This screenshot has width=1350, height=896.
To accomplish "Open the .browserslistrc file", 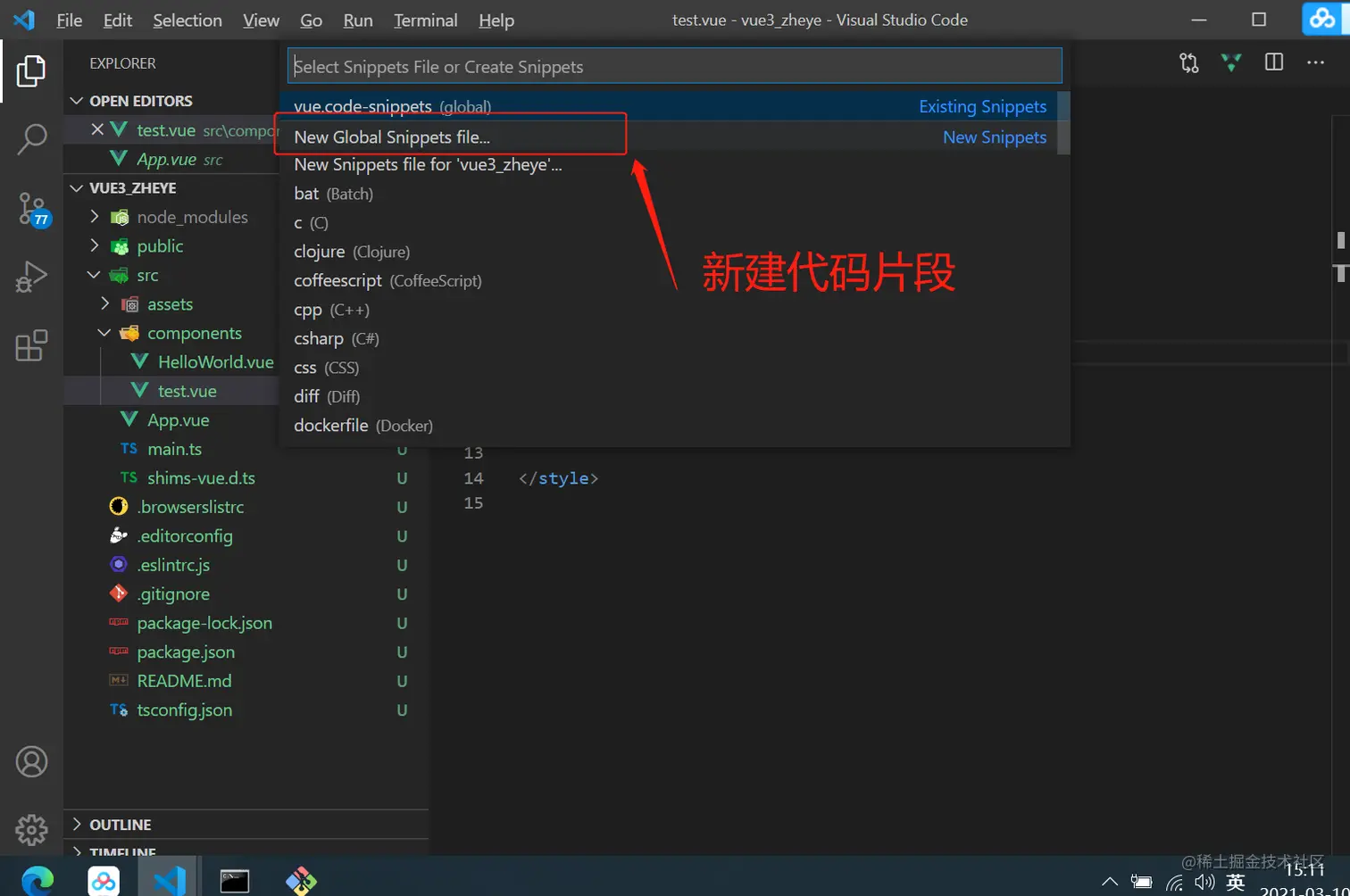I will (190, 507).
